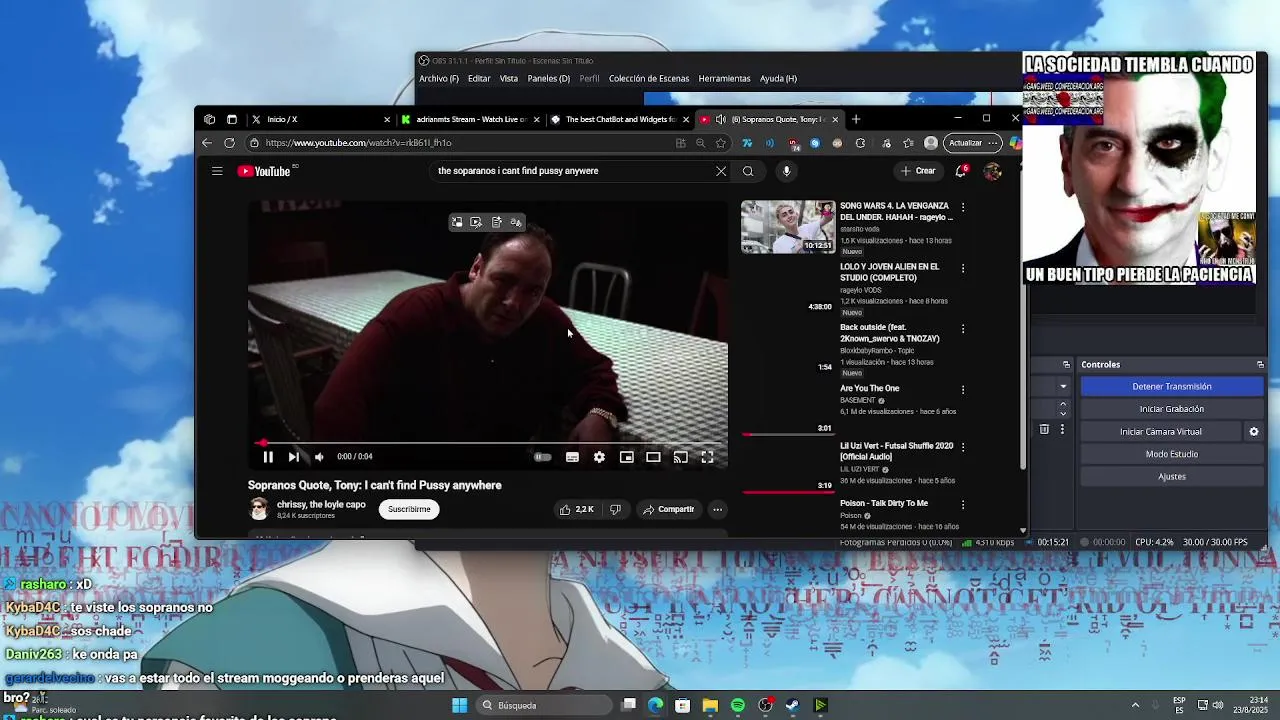Switch to the adrianmts Stream tab
This screenshot has width=1280, height=720.
pos(465,119)
